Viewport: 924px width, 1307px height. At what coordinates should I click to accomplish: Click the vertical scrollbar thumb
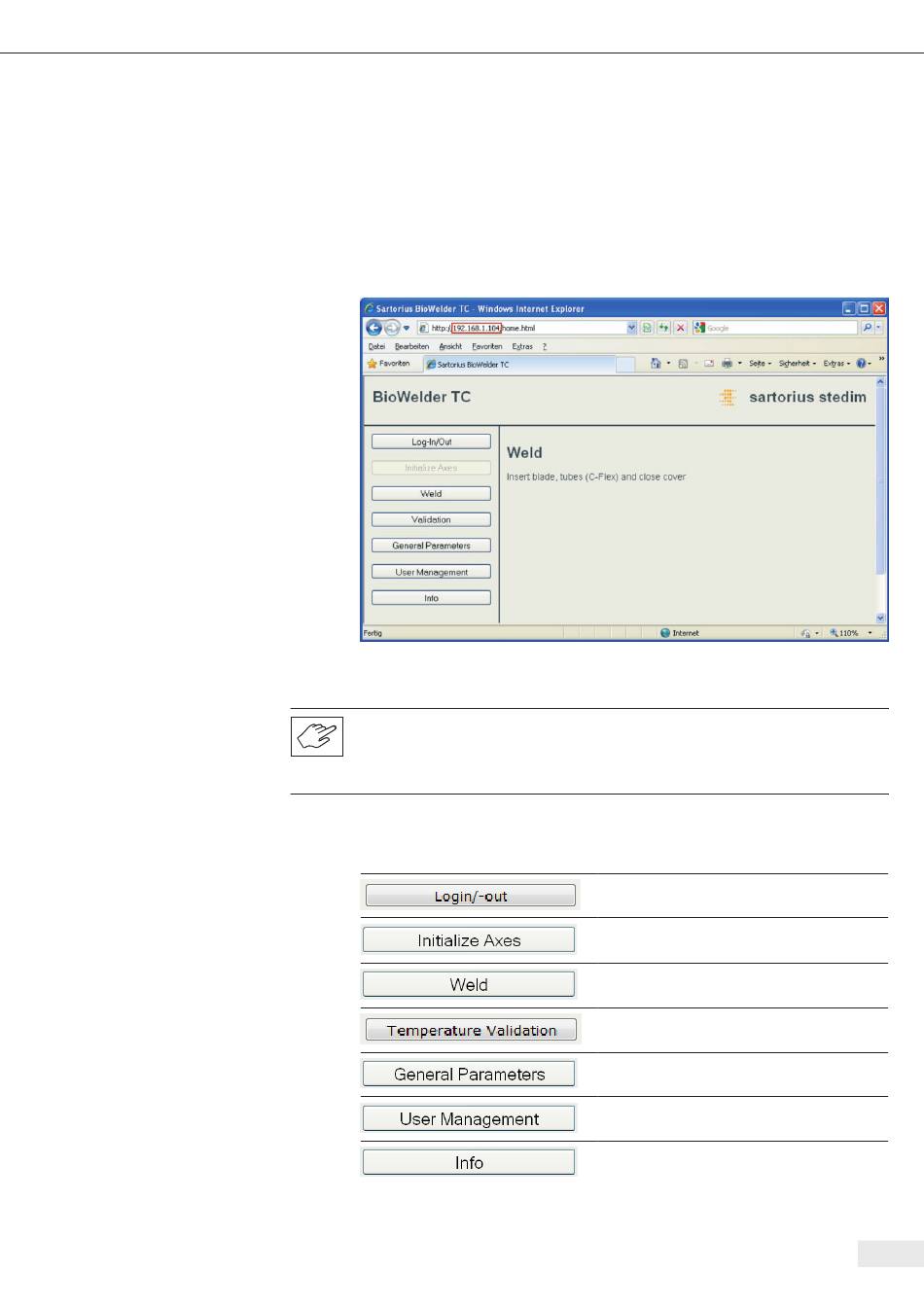[881, 481]
